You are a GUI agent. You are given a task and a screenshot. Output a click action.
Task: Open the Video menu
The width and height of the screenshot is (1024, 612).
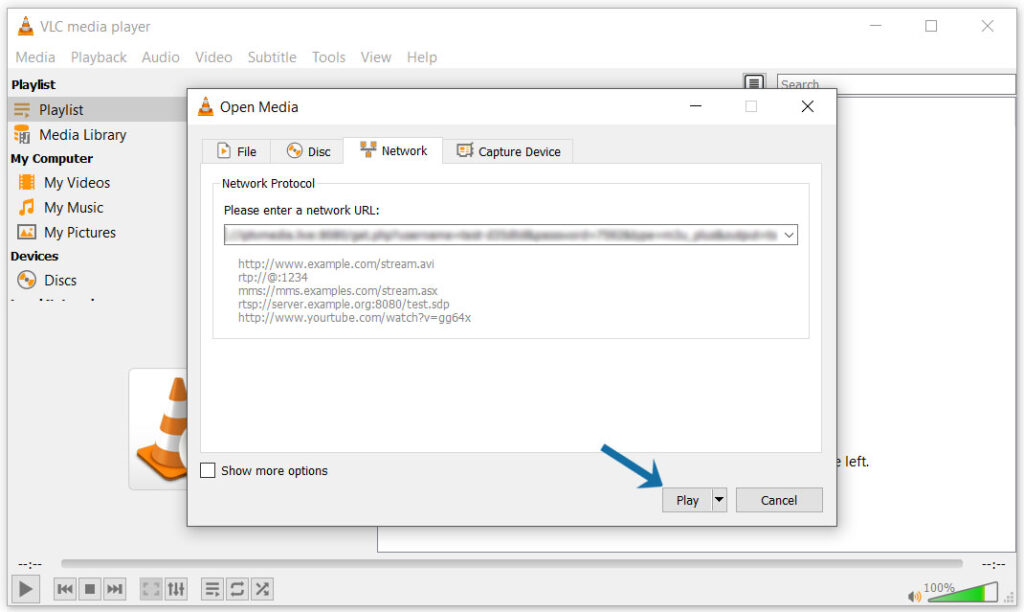pos(214,57)
